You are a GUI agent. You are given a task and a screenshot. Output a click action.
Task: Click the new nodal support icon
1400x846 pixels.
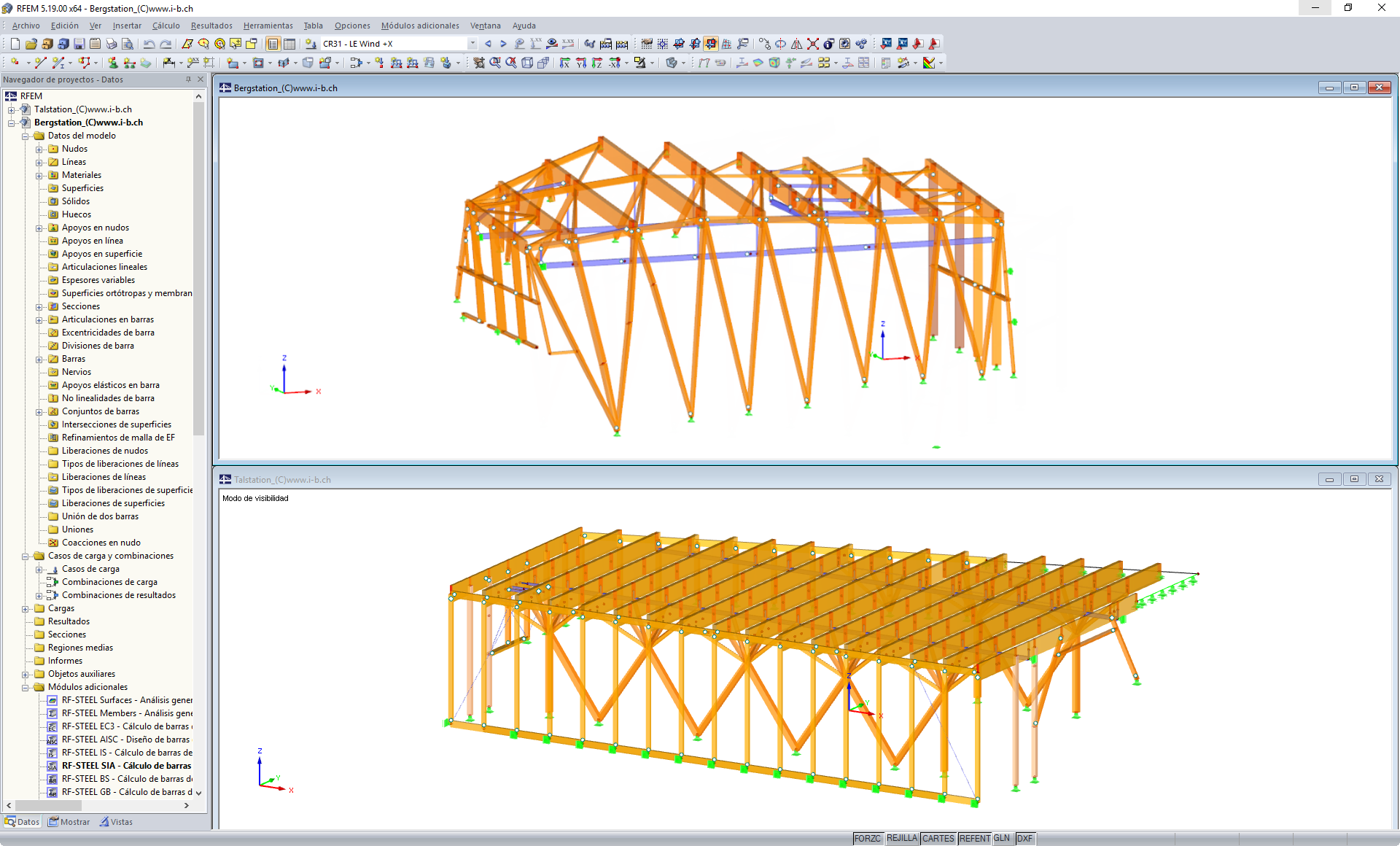coord(112,63)
